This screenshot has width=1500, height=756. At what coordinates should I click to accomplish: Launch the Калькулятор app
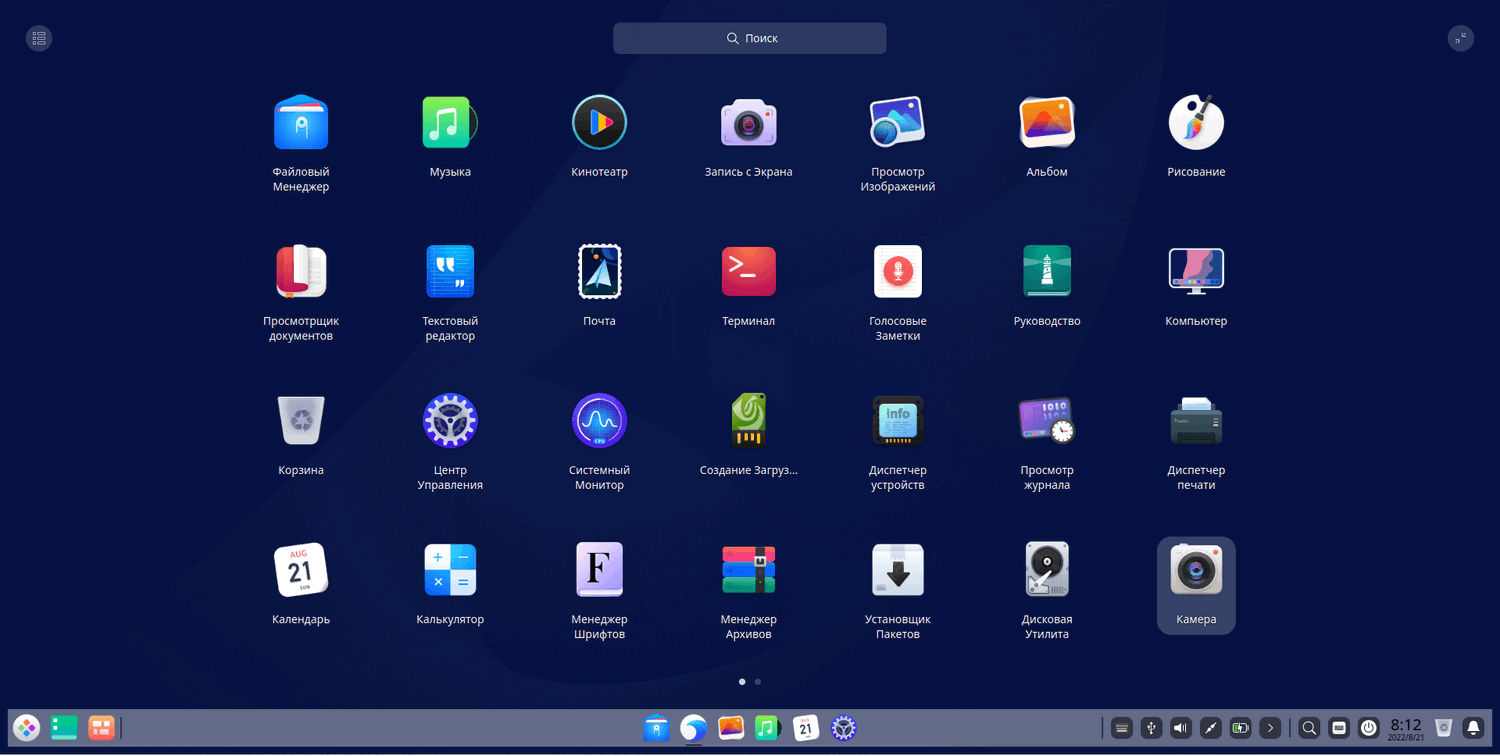tap(450, 570)
